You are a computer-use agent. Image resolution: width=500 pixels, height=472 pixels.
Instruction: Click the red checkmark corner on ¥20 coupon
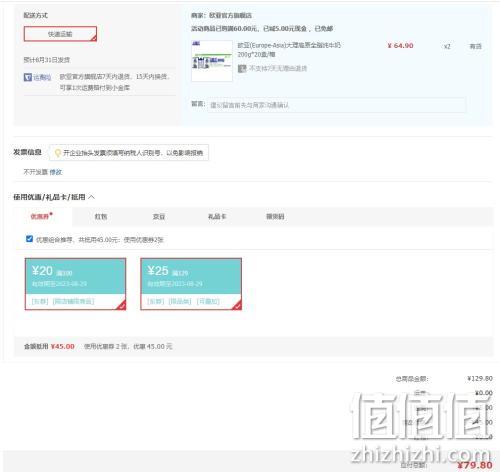point(121,305)
